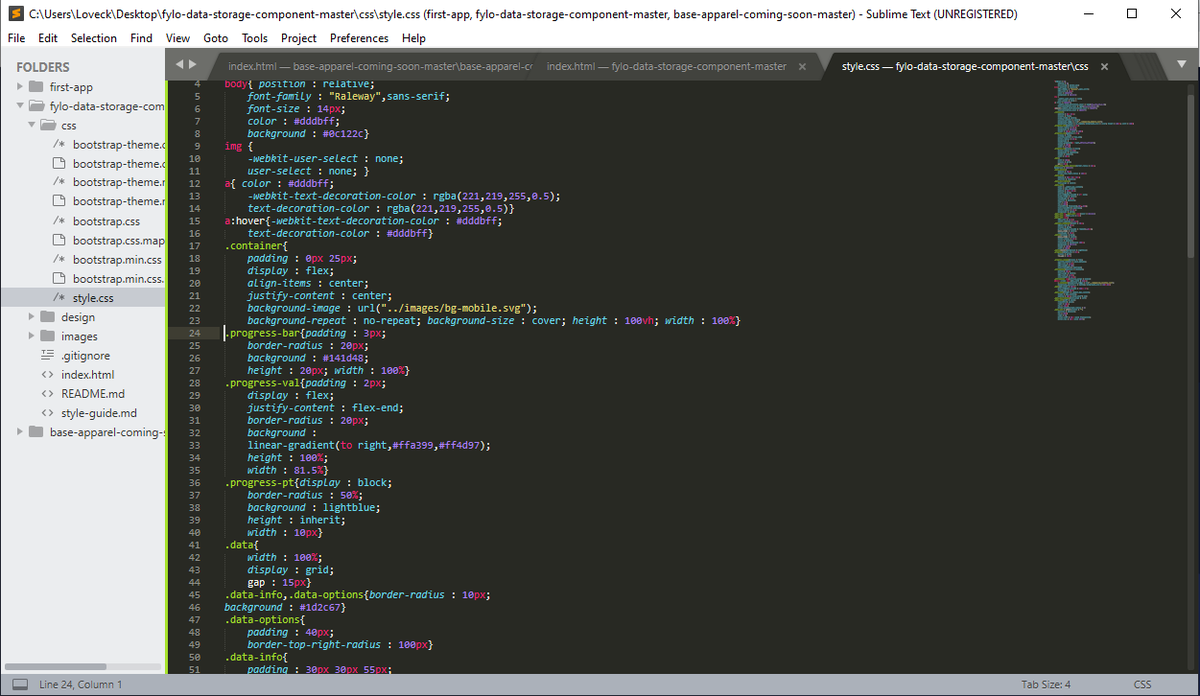
Task: Open style-guide.md in the sidebar
Action: tap(99, 413)
